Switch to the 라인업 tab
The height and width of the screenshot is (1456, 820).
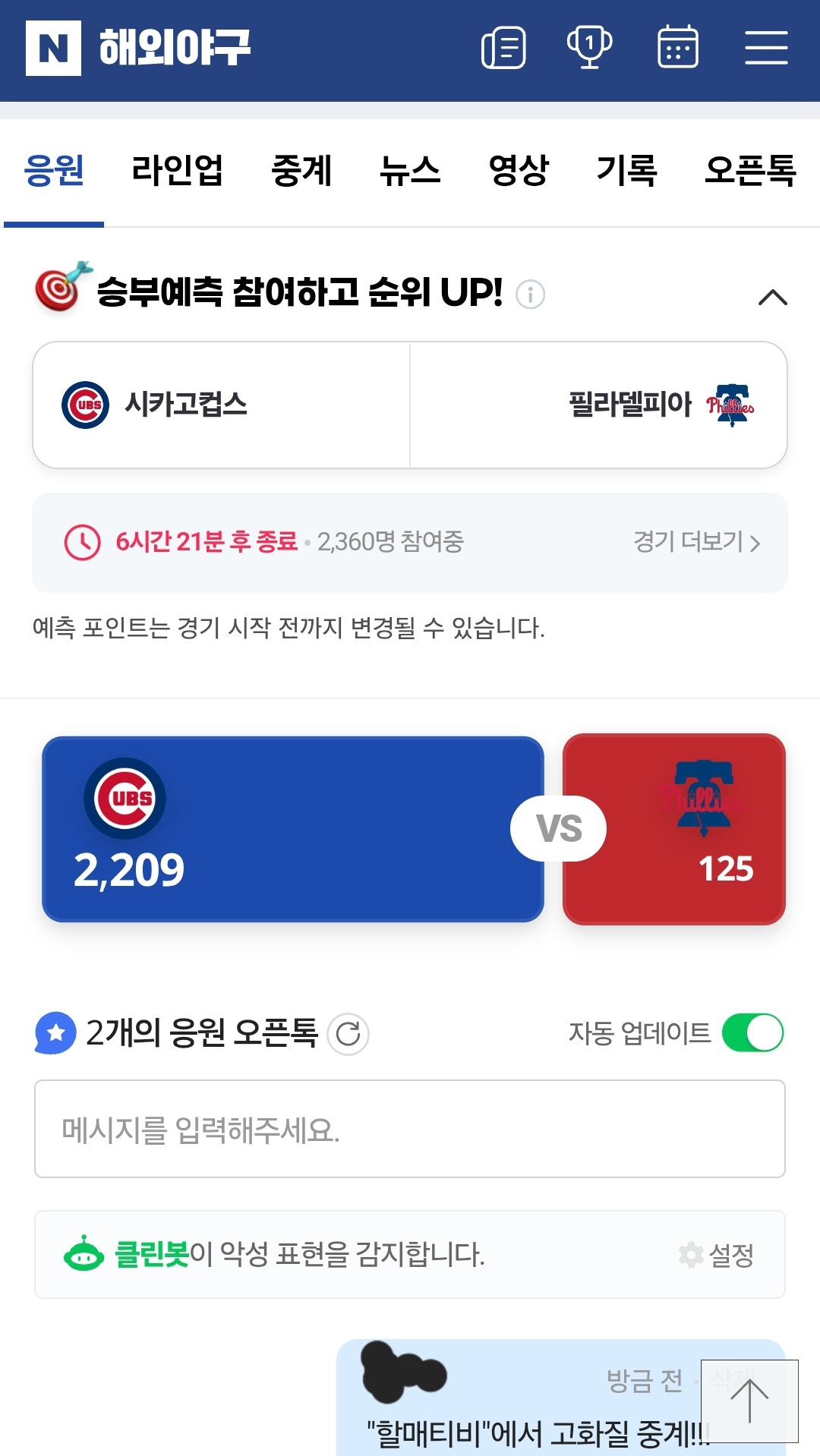[177, 170]
